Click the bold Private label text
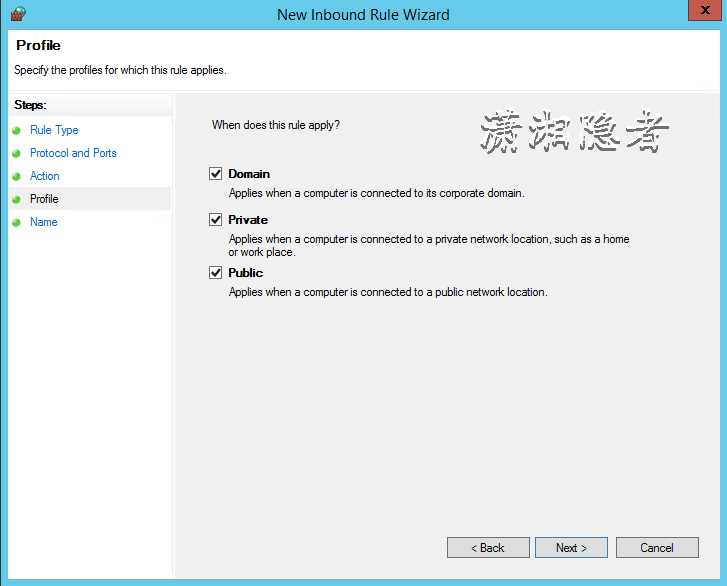727x586 pixels. (x=248, y=220)
